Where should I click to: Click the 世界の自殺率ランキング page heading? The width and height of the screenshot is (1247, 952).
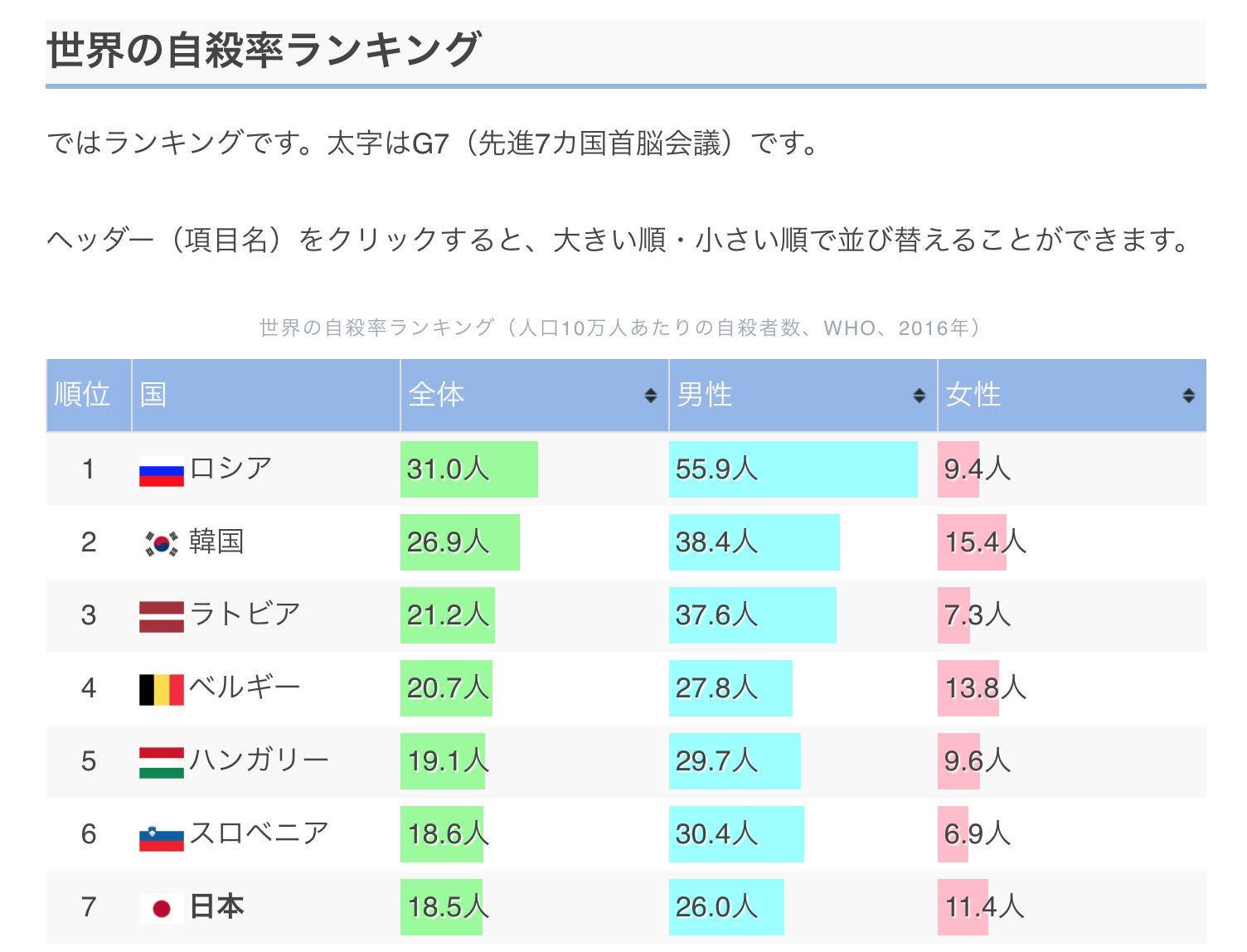[264, 50]
